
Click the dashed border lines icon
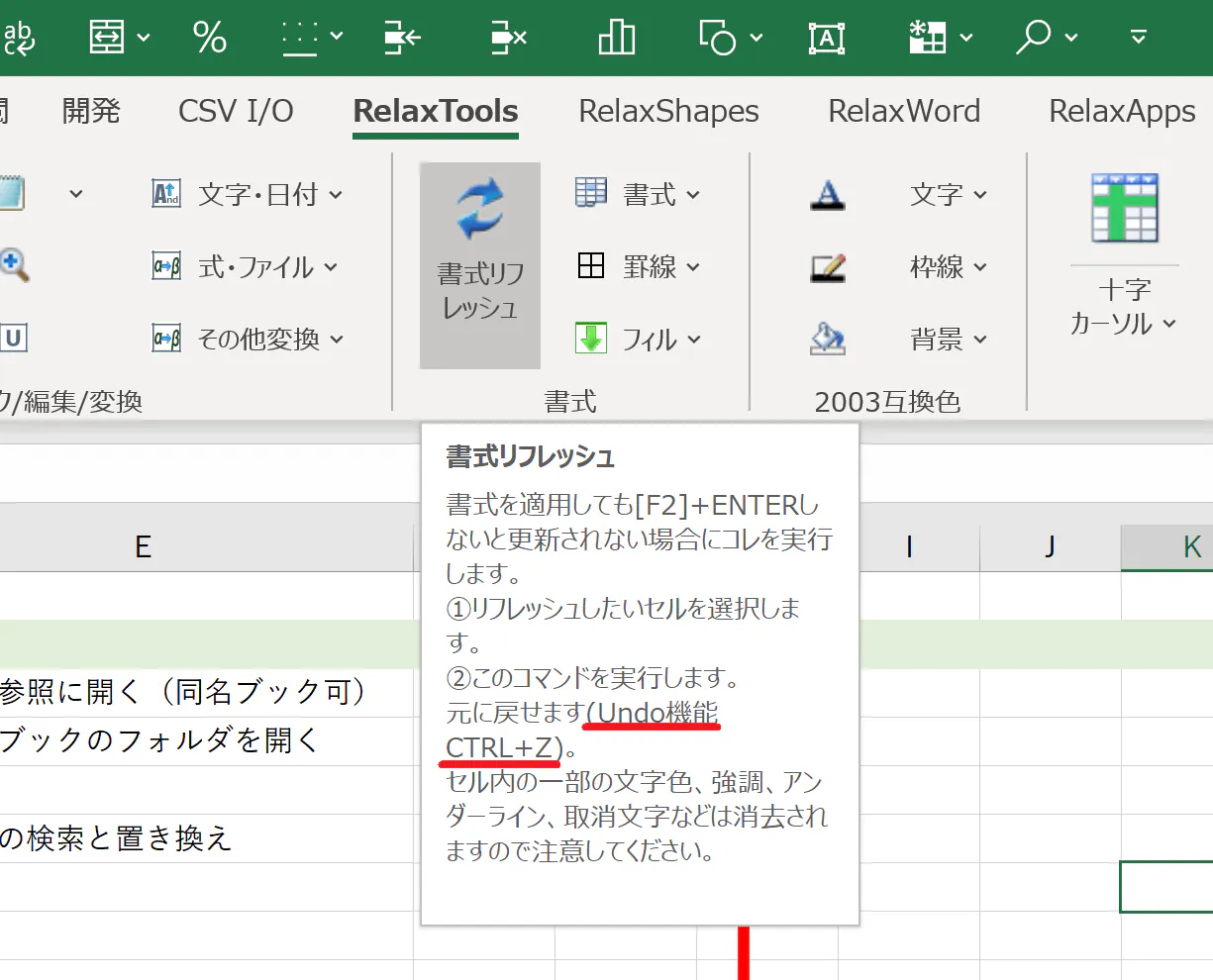tap(299, 38)
